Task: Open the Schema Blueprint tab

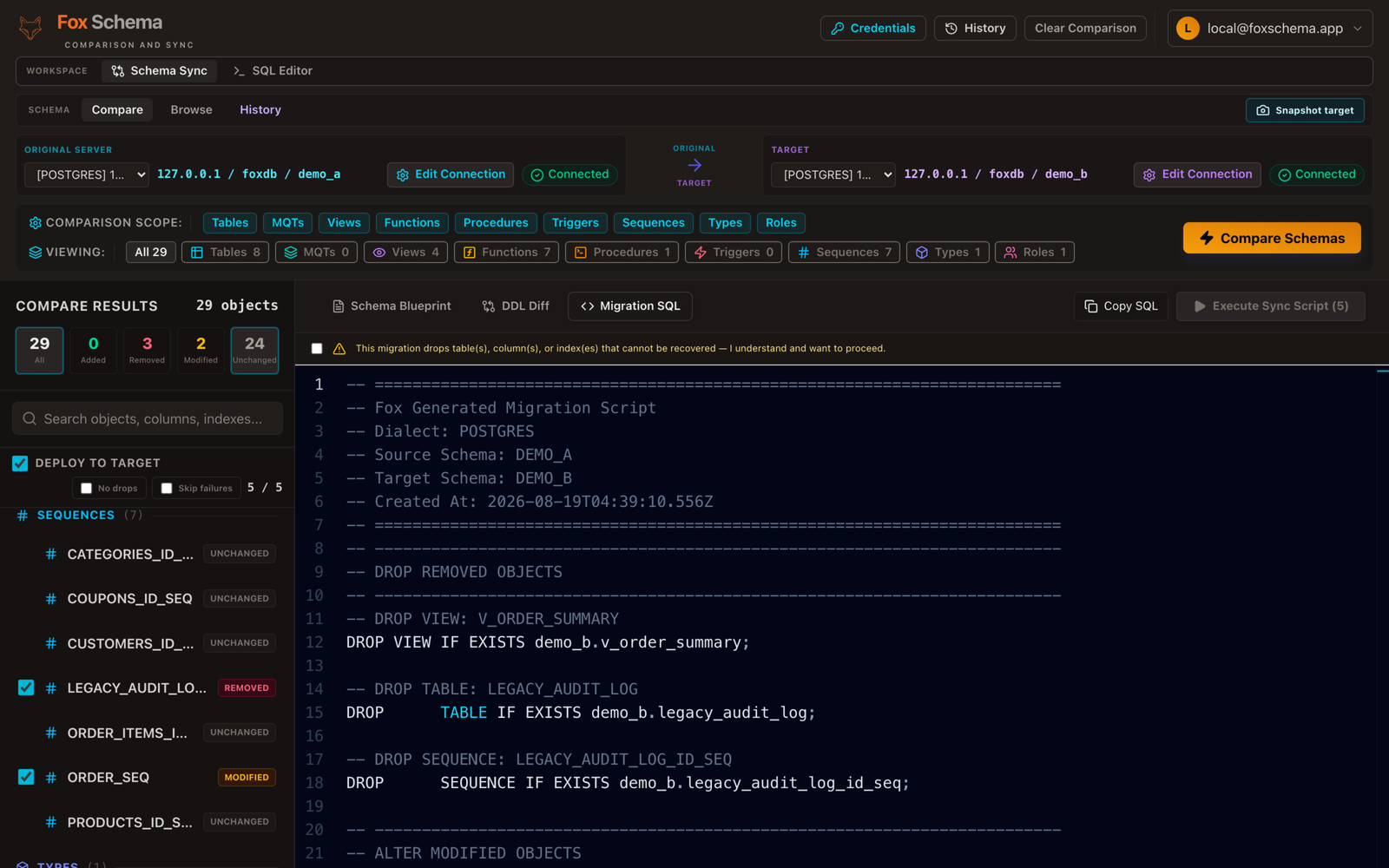Action: [x=392, y=306]
